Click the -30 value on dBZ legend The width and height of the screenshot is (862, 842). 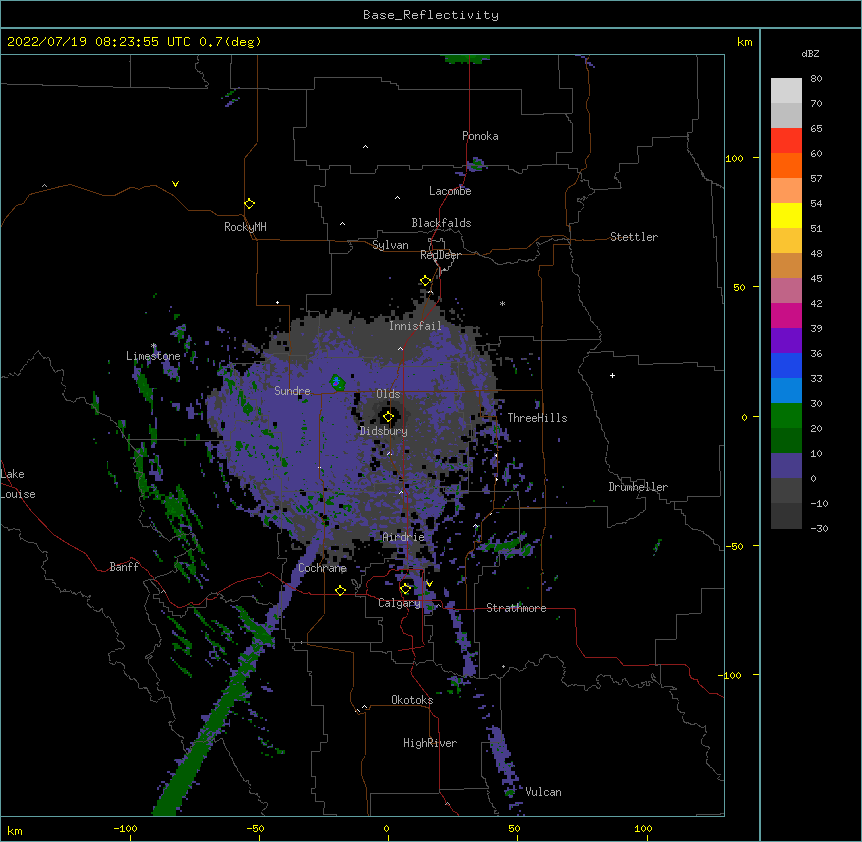coord(819,529)
